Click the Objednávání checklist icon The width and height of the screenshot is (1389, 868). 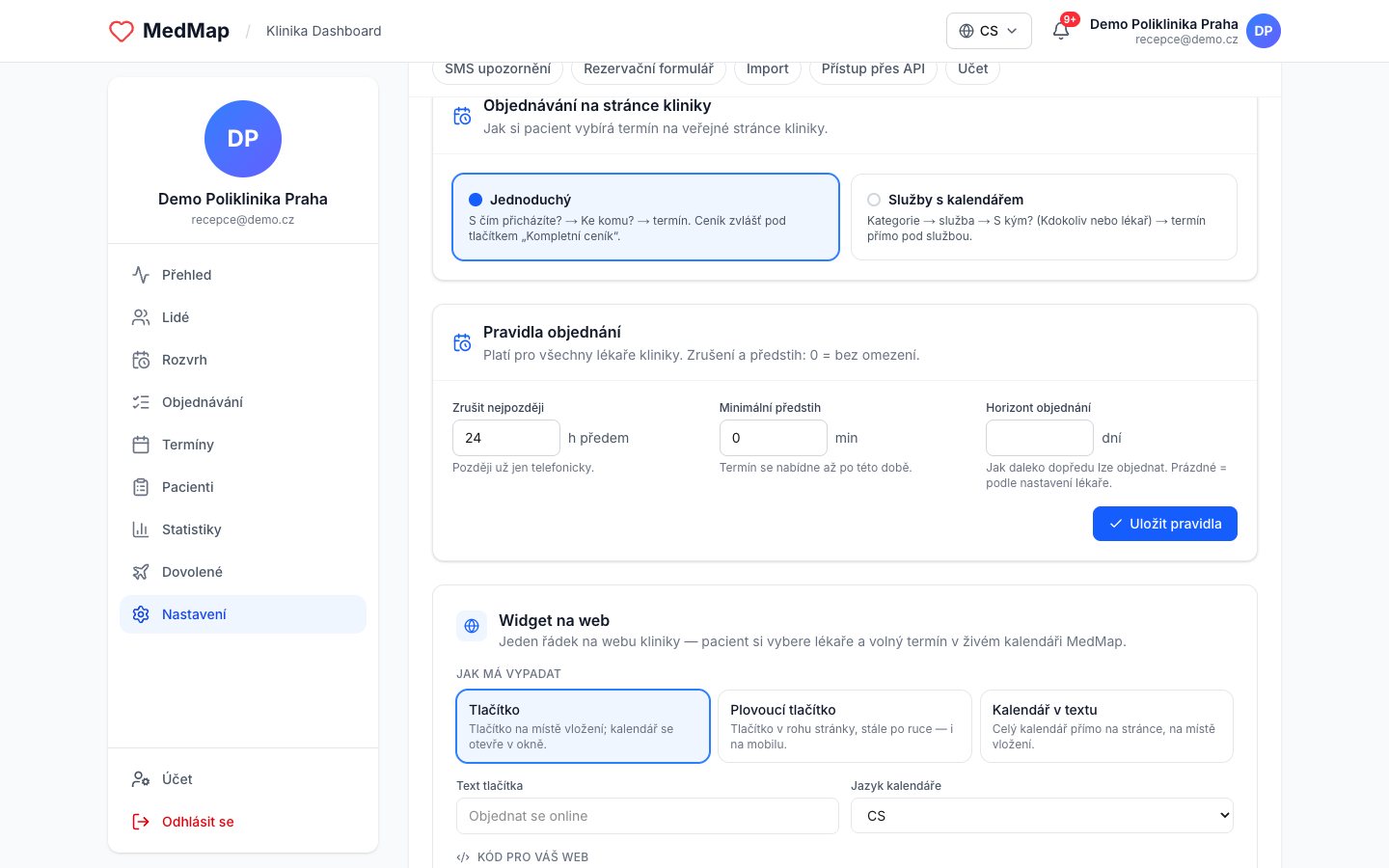(141, 402)
